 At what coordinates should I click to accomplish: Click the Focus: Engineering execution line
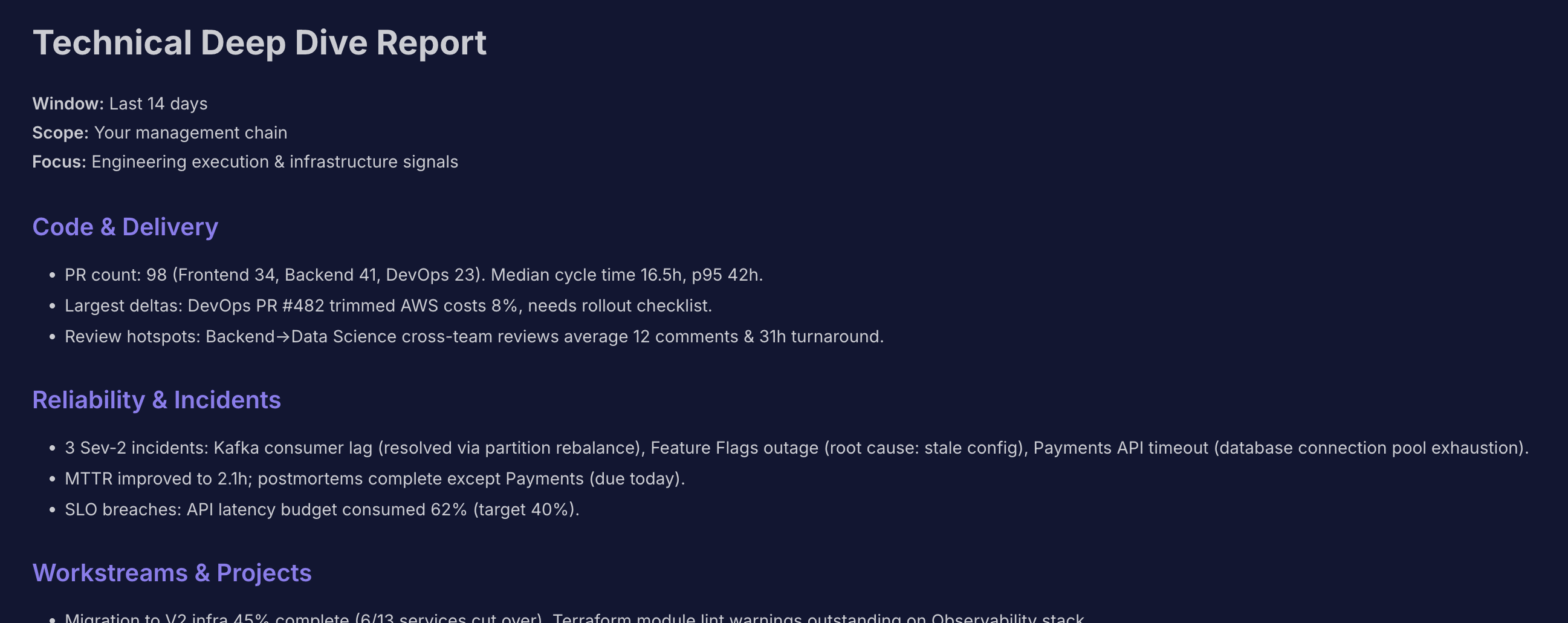(x=245, y=162)
